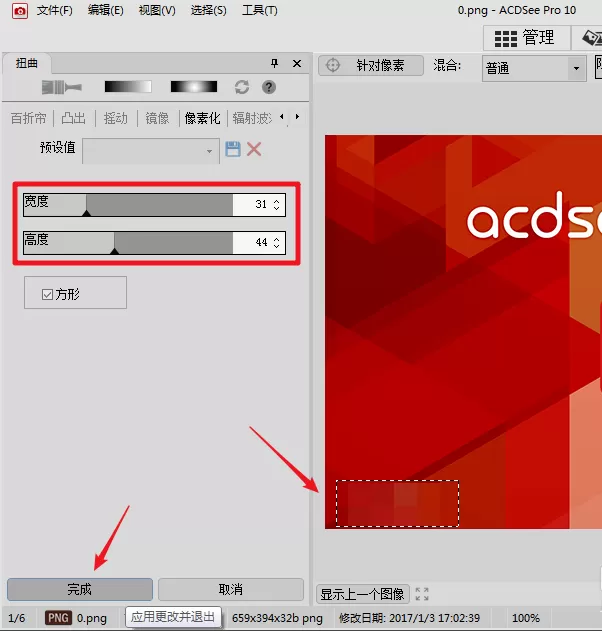Click the dashed selection on the image
This screenshot has height=631, width=602.
pos(398,503)
